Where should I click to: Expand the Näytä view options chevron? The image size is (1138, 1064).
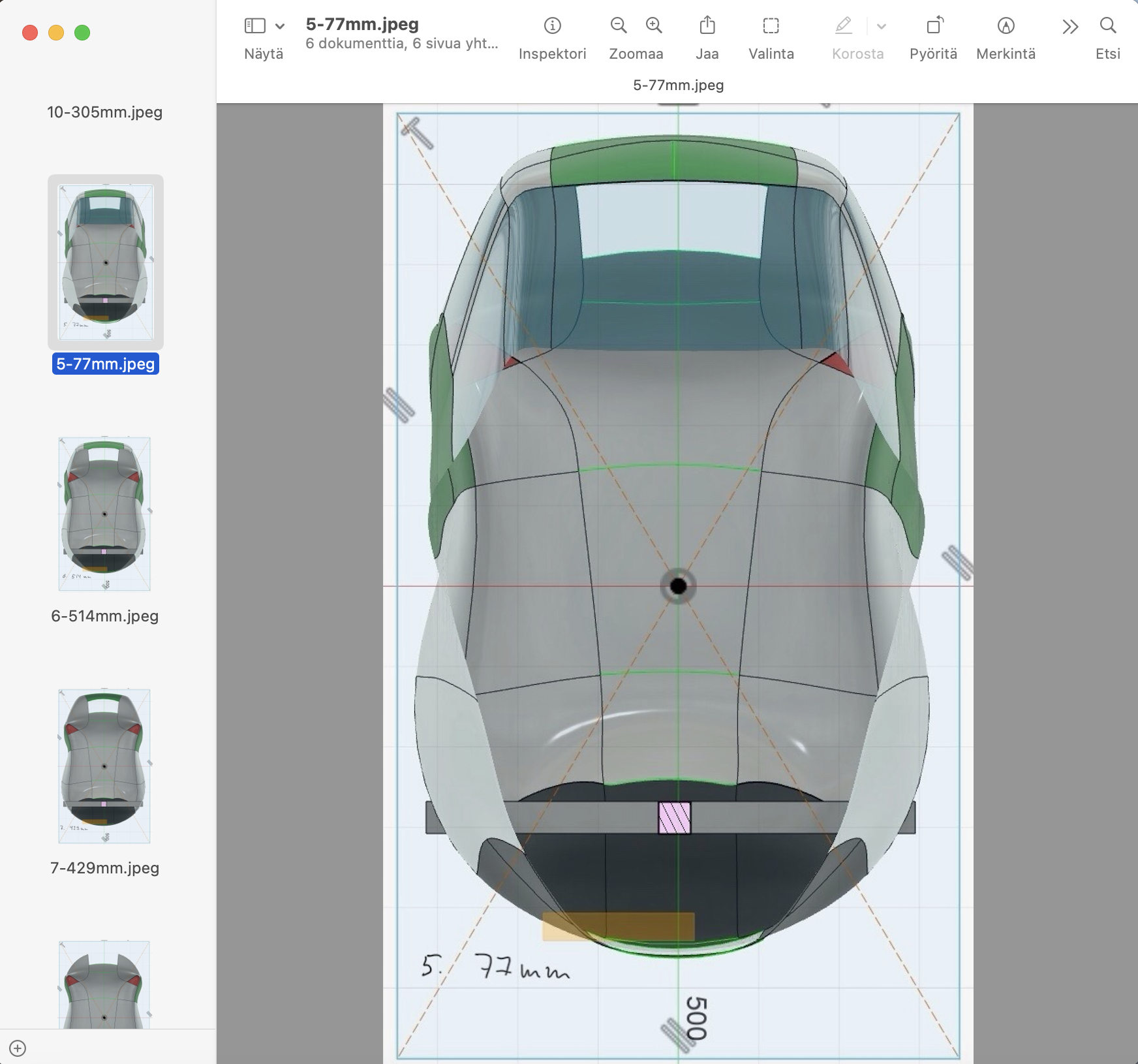pos(280,26)
